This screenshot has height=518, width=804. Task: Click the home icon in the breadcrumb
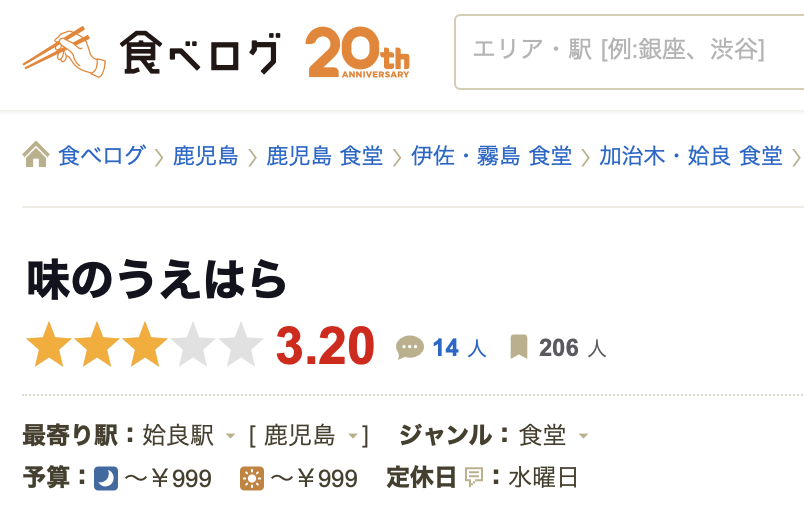click(x=36, y=154)
